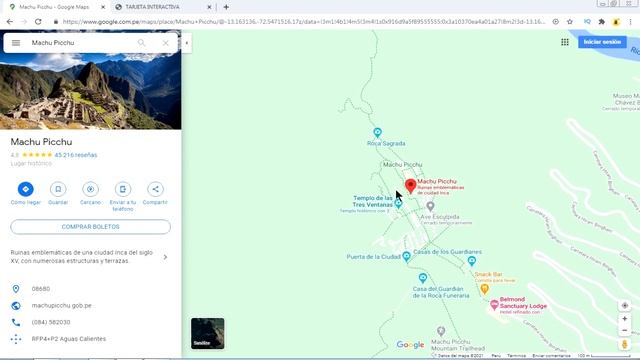Click the COMPRAR BOLETOS button

point(91,227)
